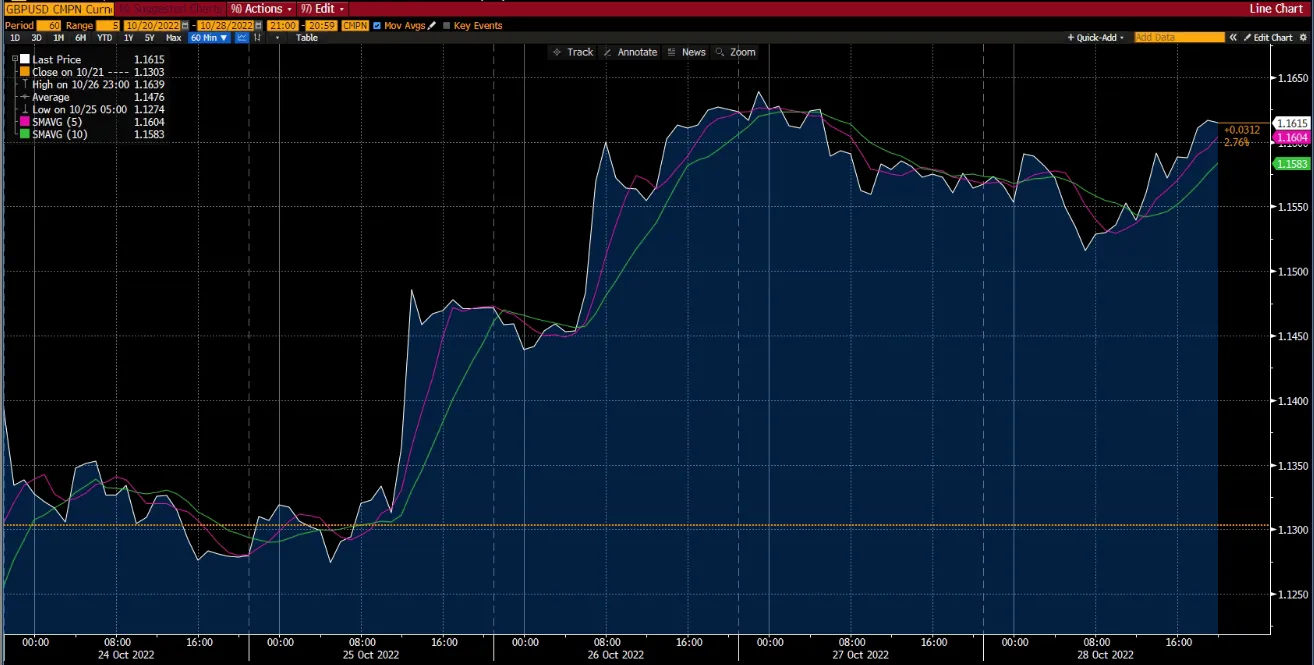Open the Annotate drawing tool
This screenshot has width=1314, height=665.
pyautogui.click(x=631, y=51)
